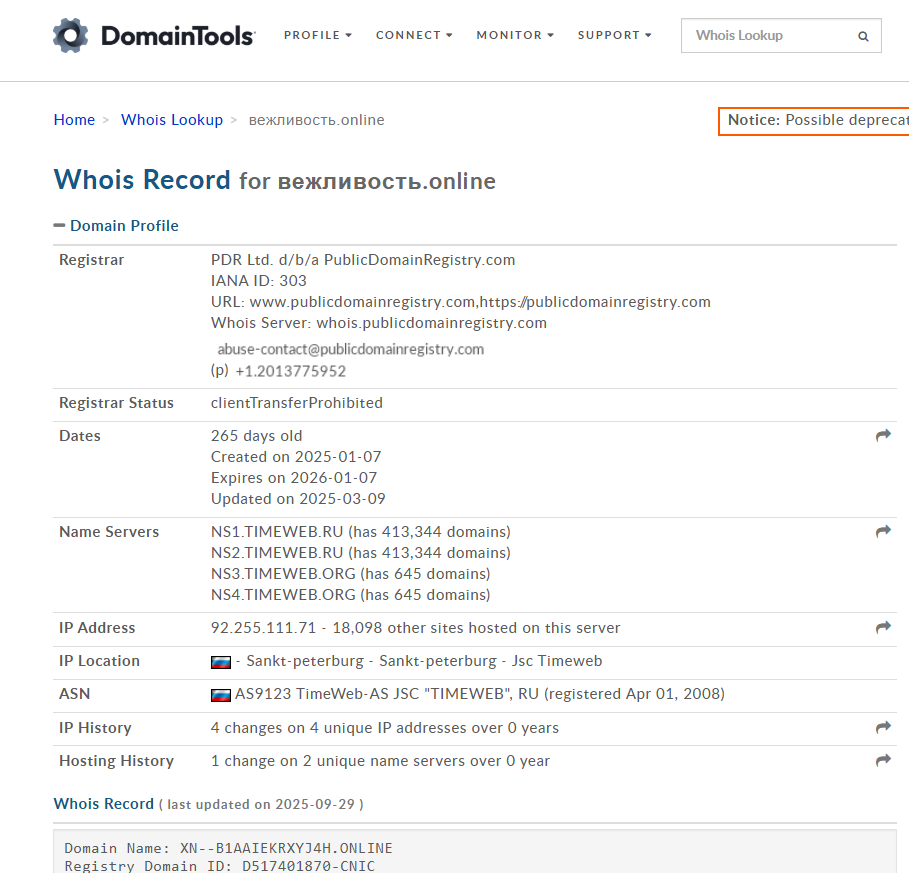Image resolution: width=909 pixels, height=873 pixels.
Task: Go to Home breadcrumb link
Action: (x=74, y=119)
